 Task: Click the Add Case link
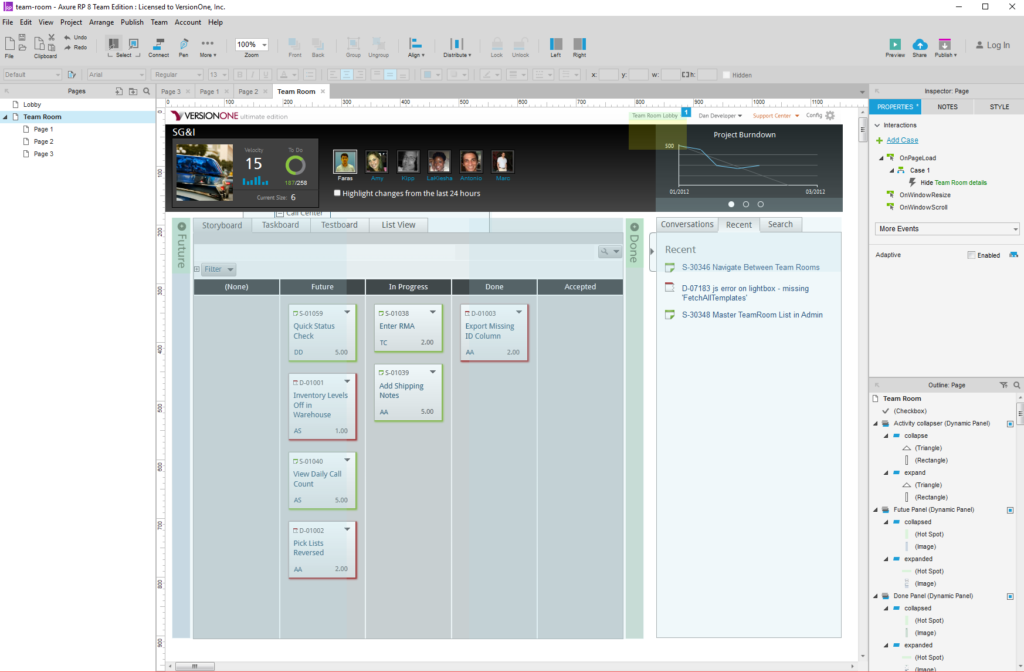tap(902, 140)
